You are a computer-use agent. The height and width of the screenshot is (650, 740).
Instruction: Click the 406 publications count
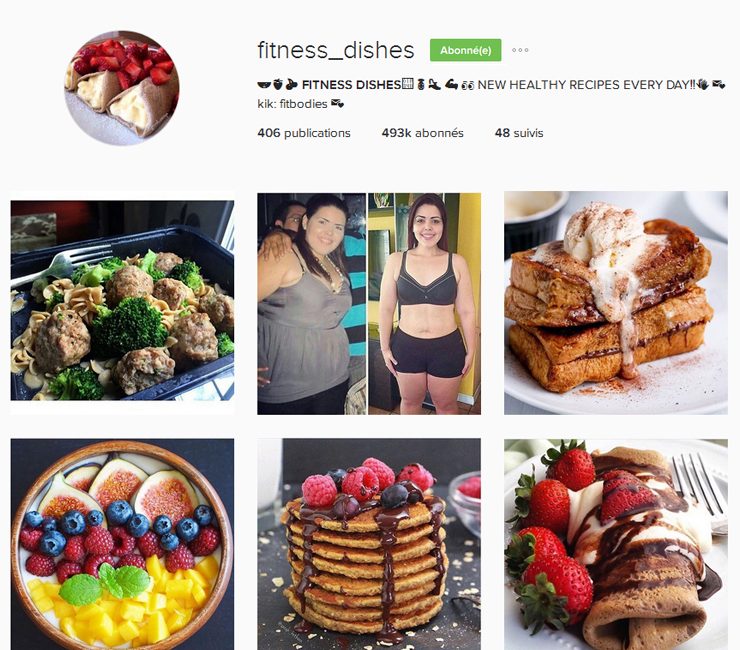pos(303,133)
